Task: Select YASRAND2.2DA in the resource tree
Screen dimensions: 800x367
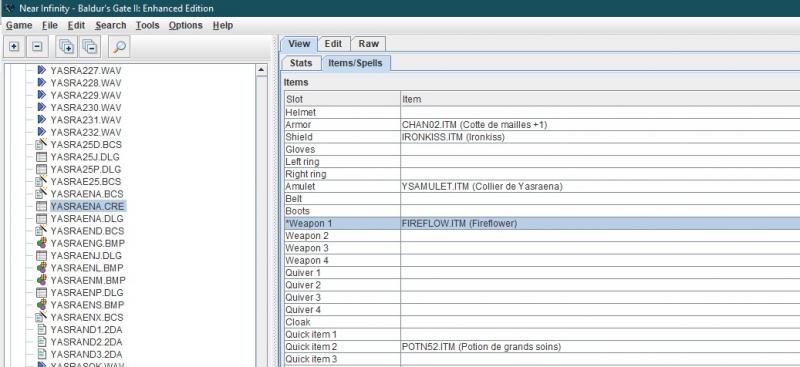Action: tap(86, 341)
